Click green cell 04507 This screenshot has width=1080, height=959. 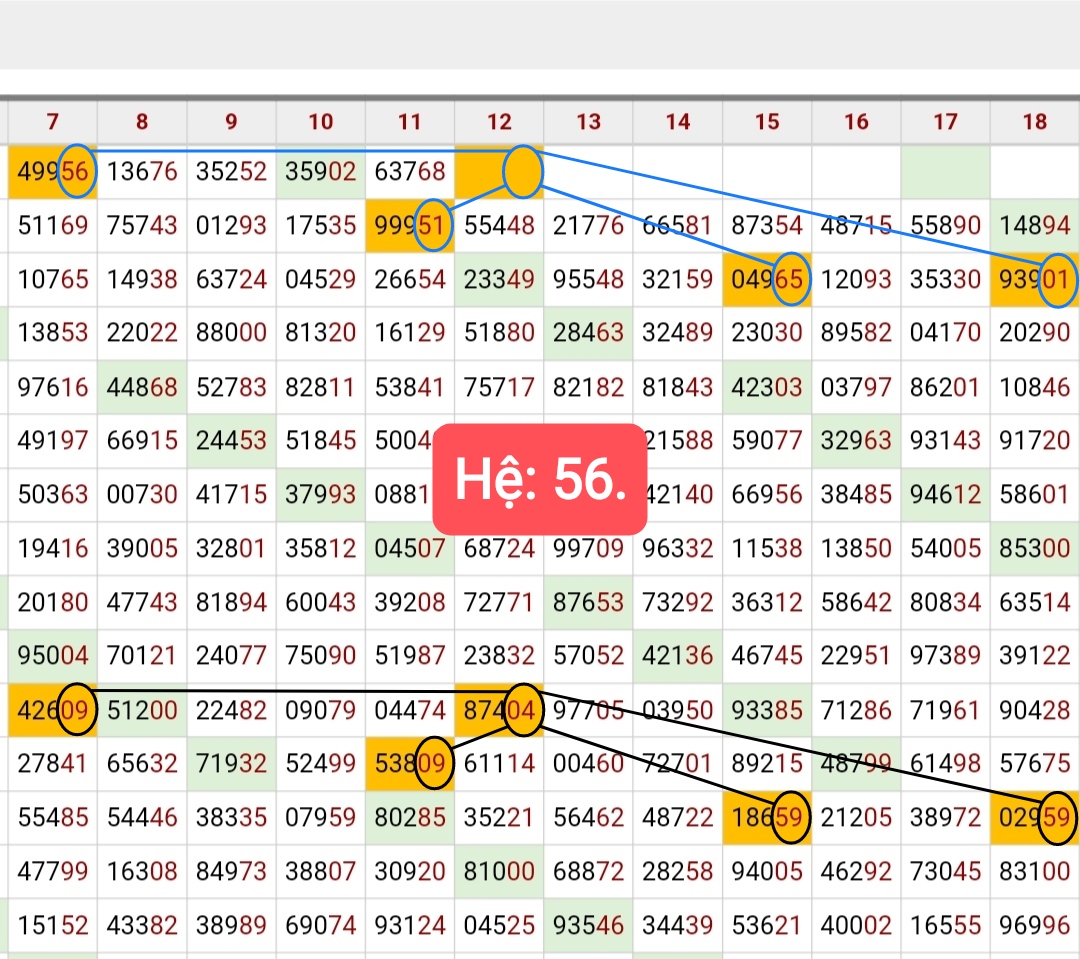tap(410, 548)
